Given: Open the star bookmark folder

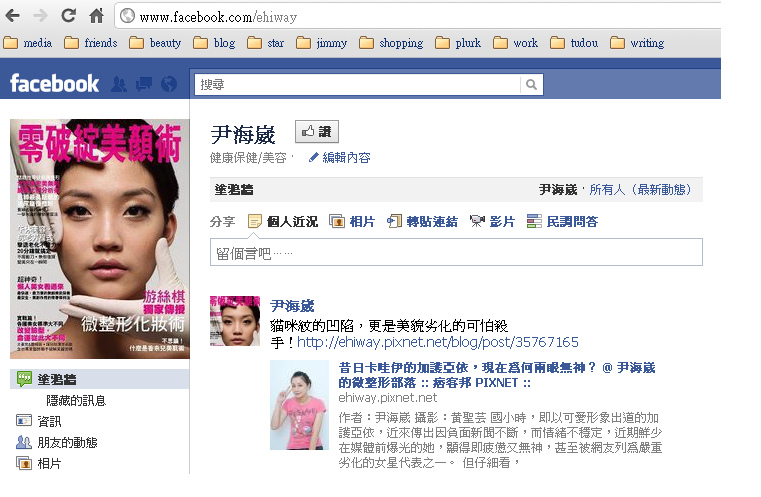Looking at the screenshot, I should (x=265, y=43).
